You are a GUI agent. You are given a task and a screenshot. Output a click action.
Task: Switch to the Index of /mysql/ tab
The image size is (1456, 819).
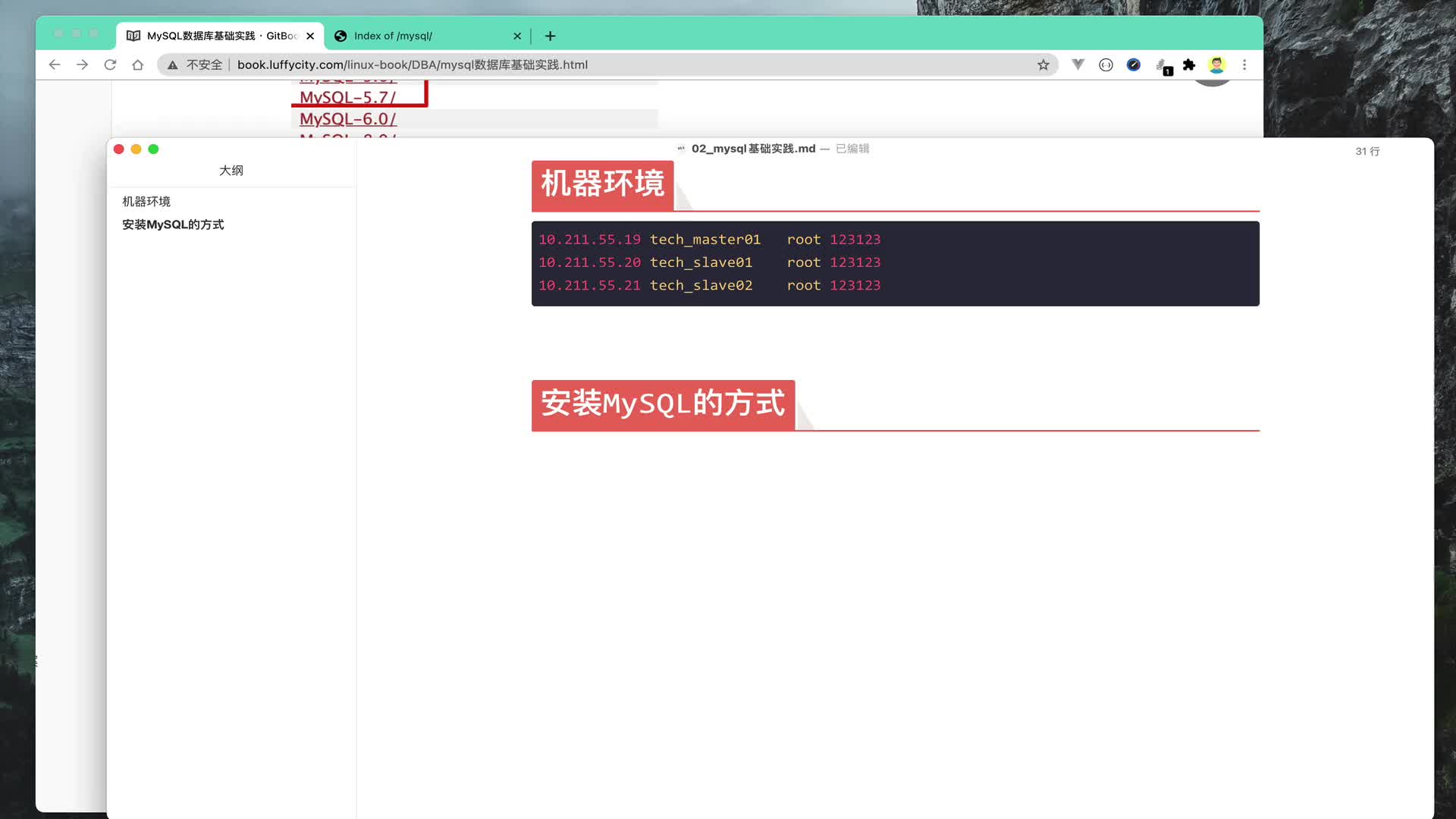(x=427, y=36)
